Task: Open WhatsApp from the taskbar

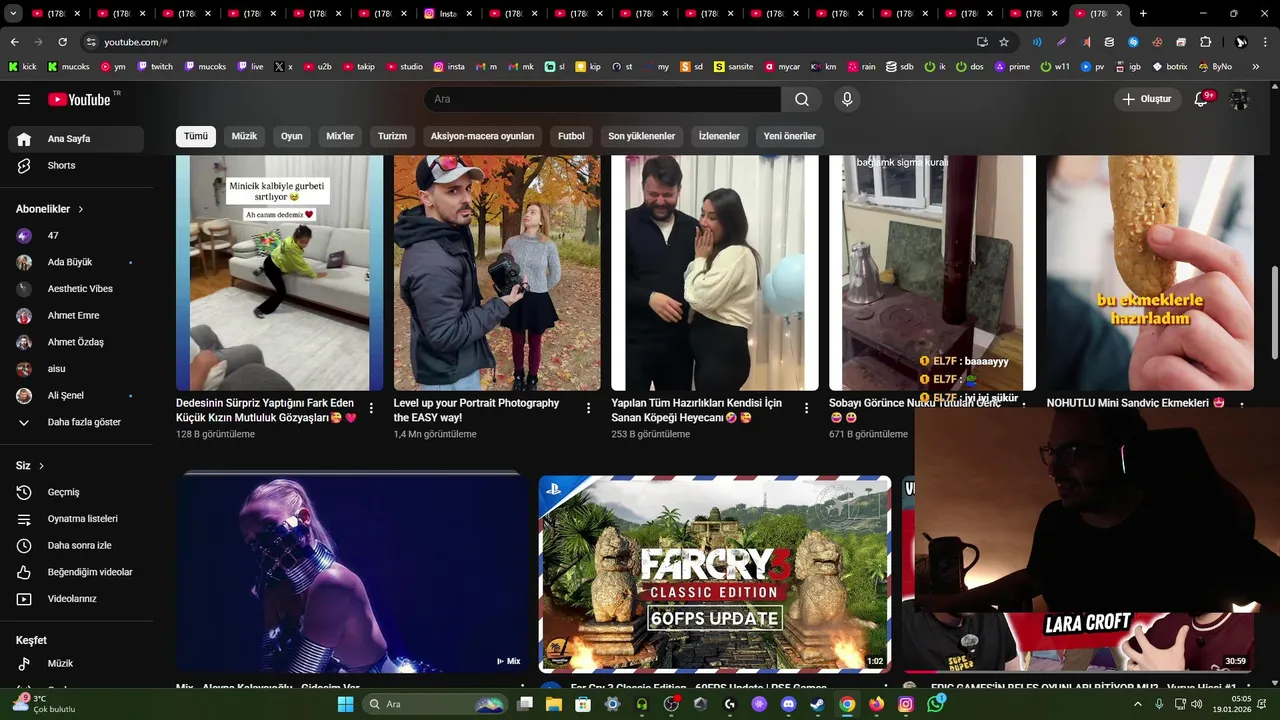Action: coord(935,704)
